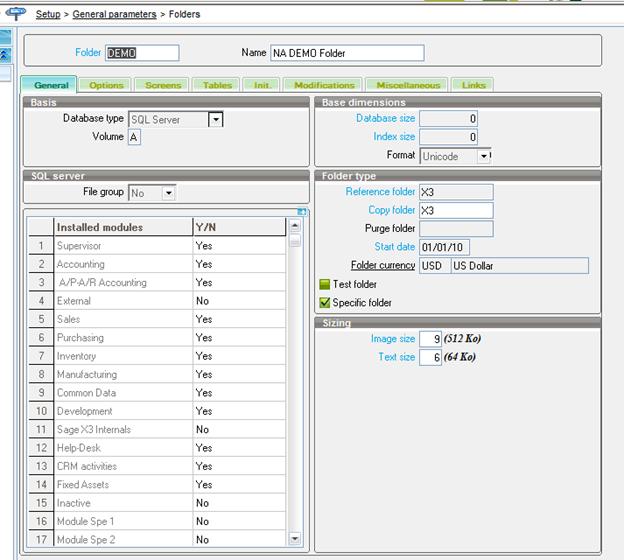624x560 pixels.
Task: Select the A/P-A/R Accounting row
Action: [157, 282]
